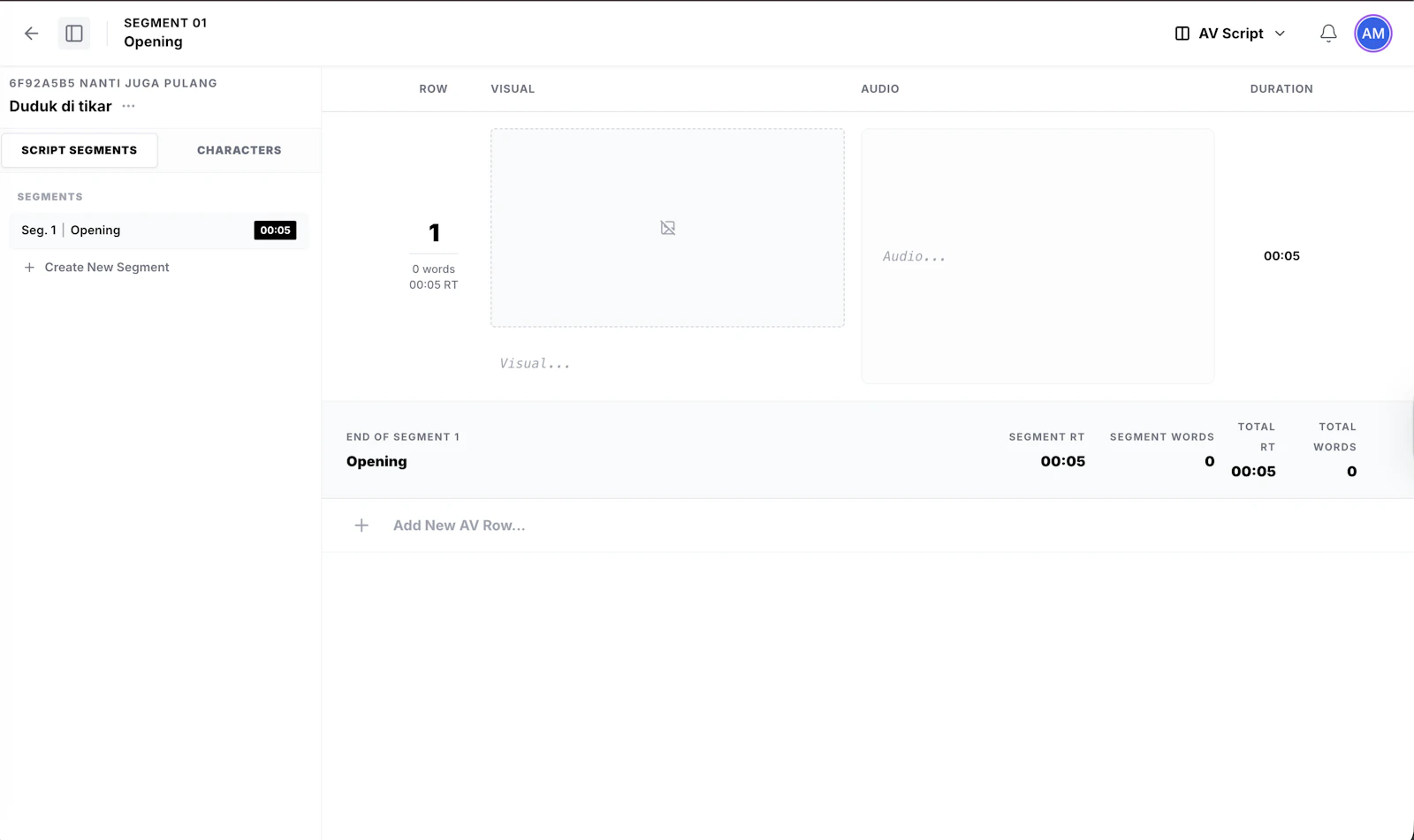This screenshot has width=1414, height=840.
Task: Open notifications bell
Action: (x=1328, y=34)
